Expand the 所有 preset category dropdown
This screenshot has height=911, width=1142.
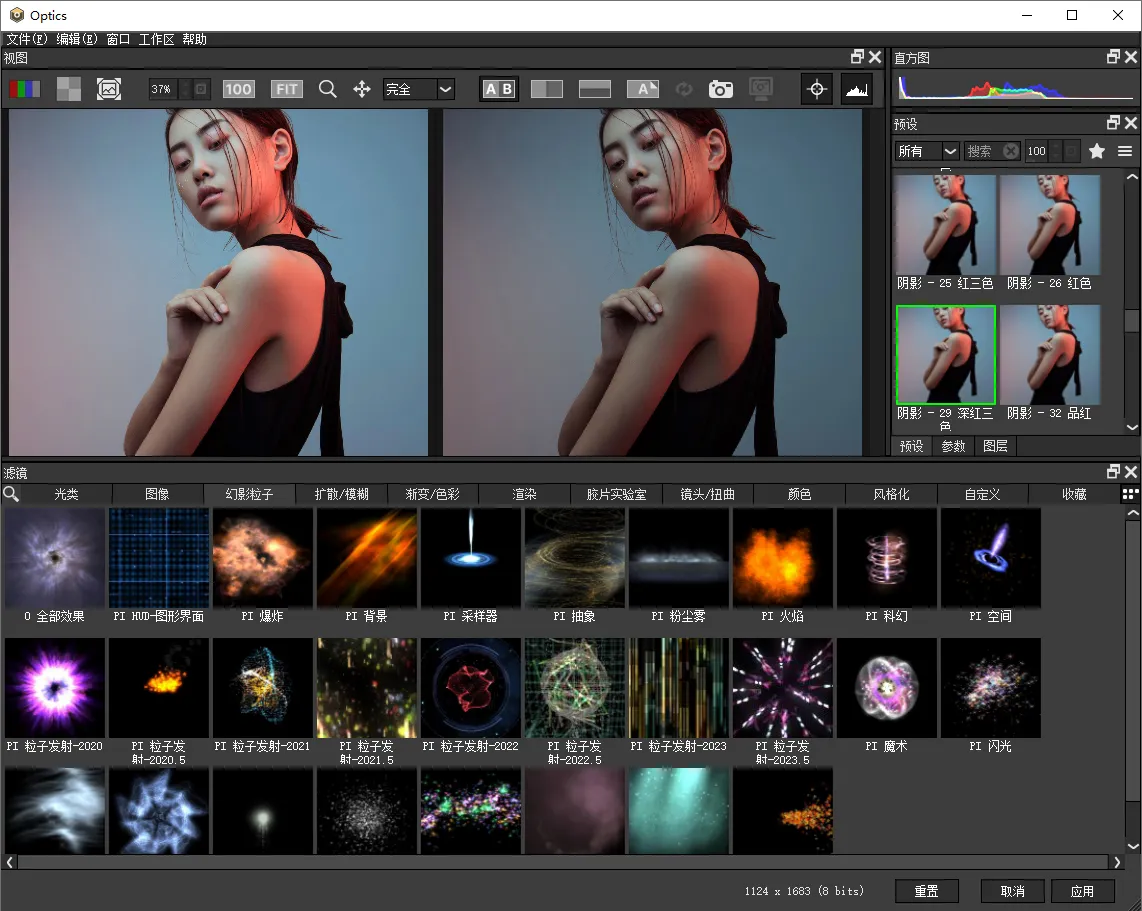(927, 151)
